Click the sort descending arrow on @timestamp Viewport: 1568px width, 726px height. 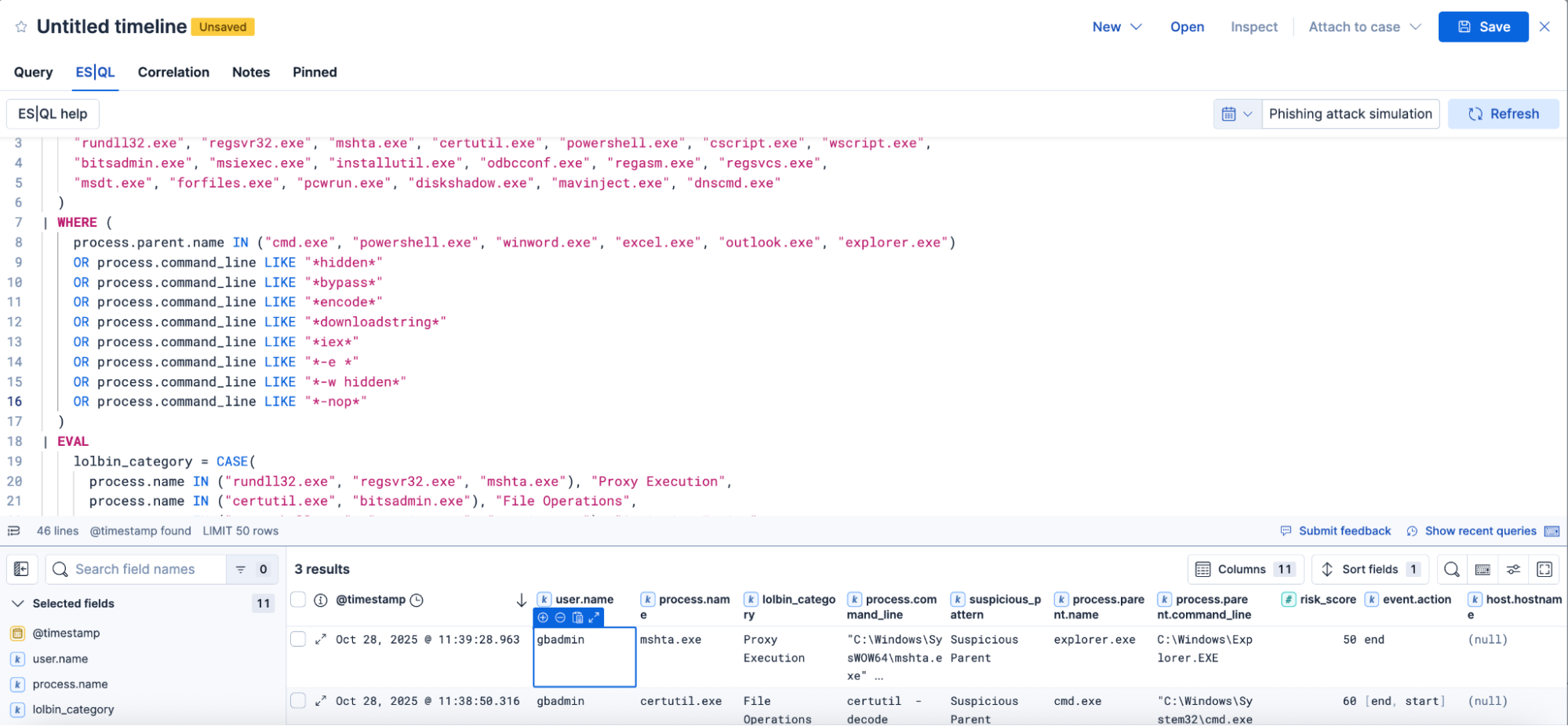coord(521,600)
